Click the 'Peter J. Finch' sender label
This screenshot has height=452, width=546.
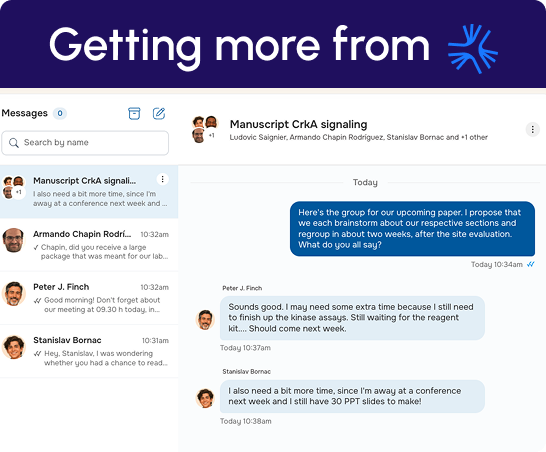pos(242,288)
